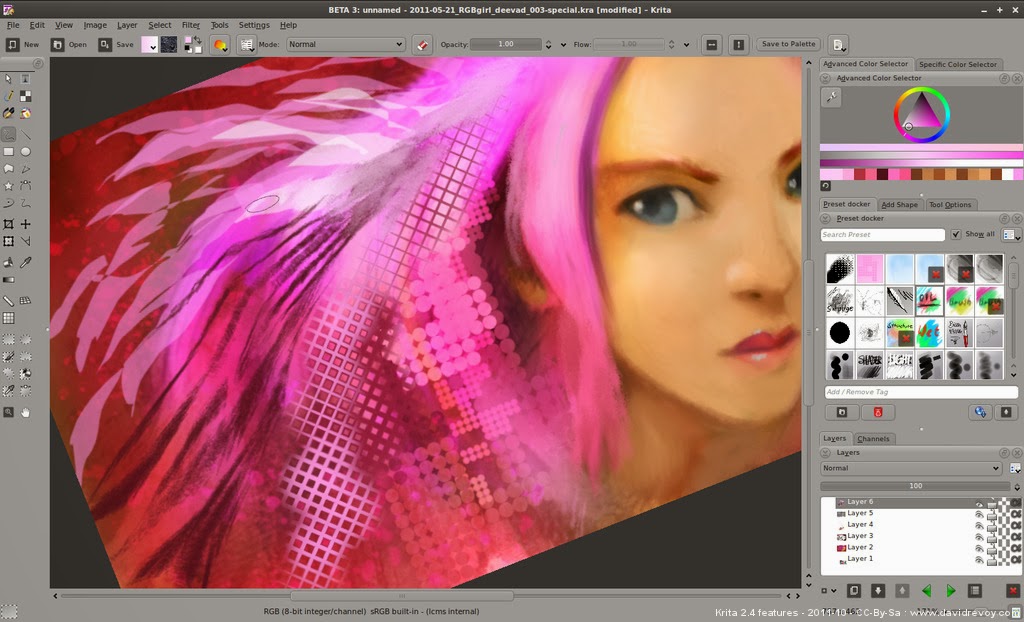Toggle visibility of Layer 2

pos(978,548)
